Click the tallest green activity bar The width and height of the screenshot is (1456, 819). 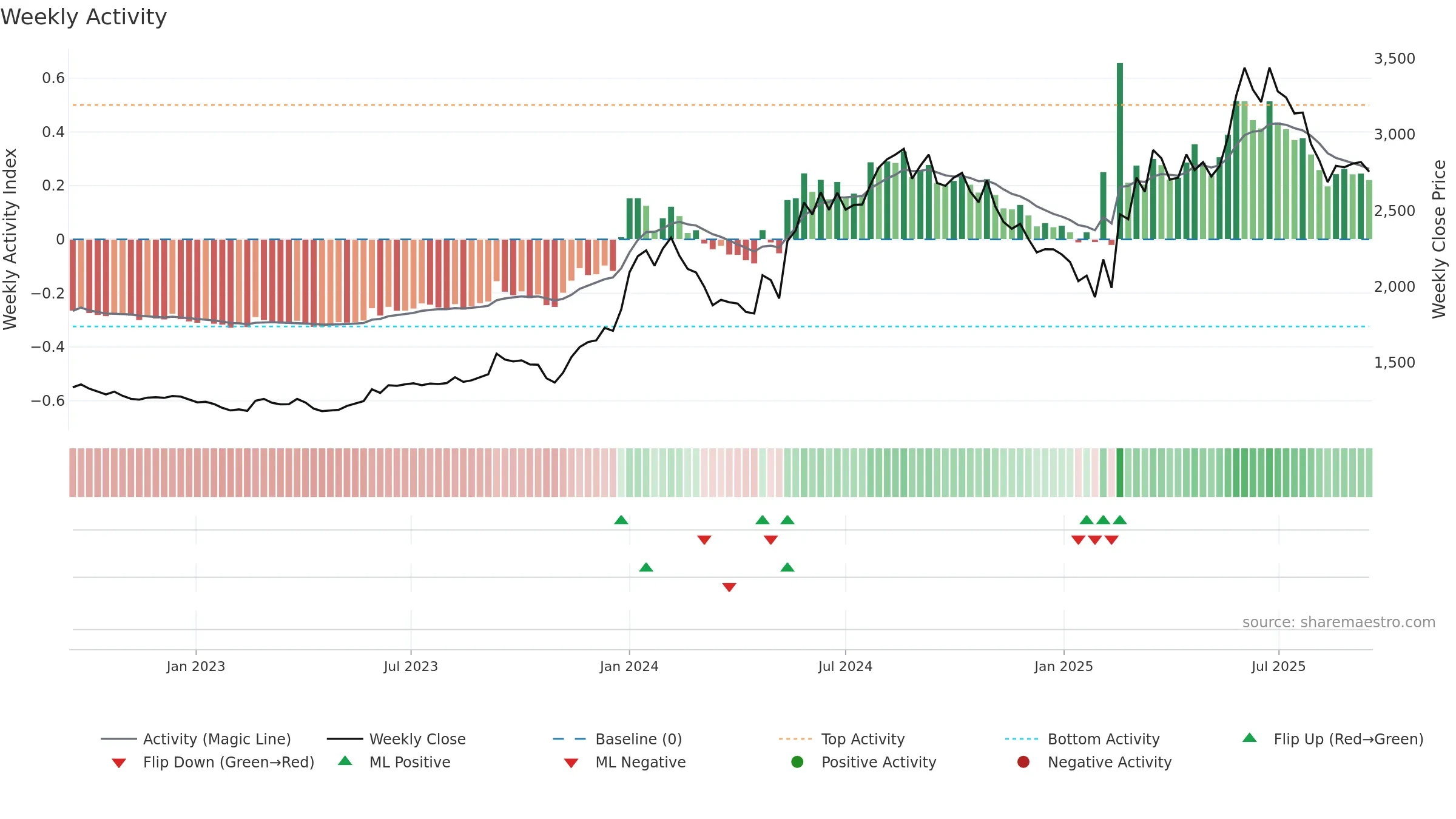1120,151
